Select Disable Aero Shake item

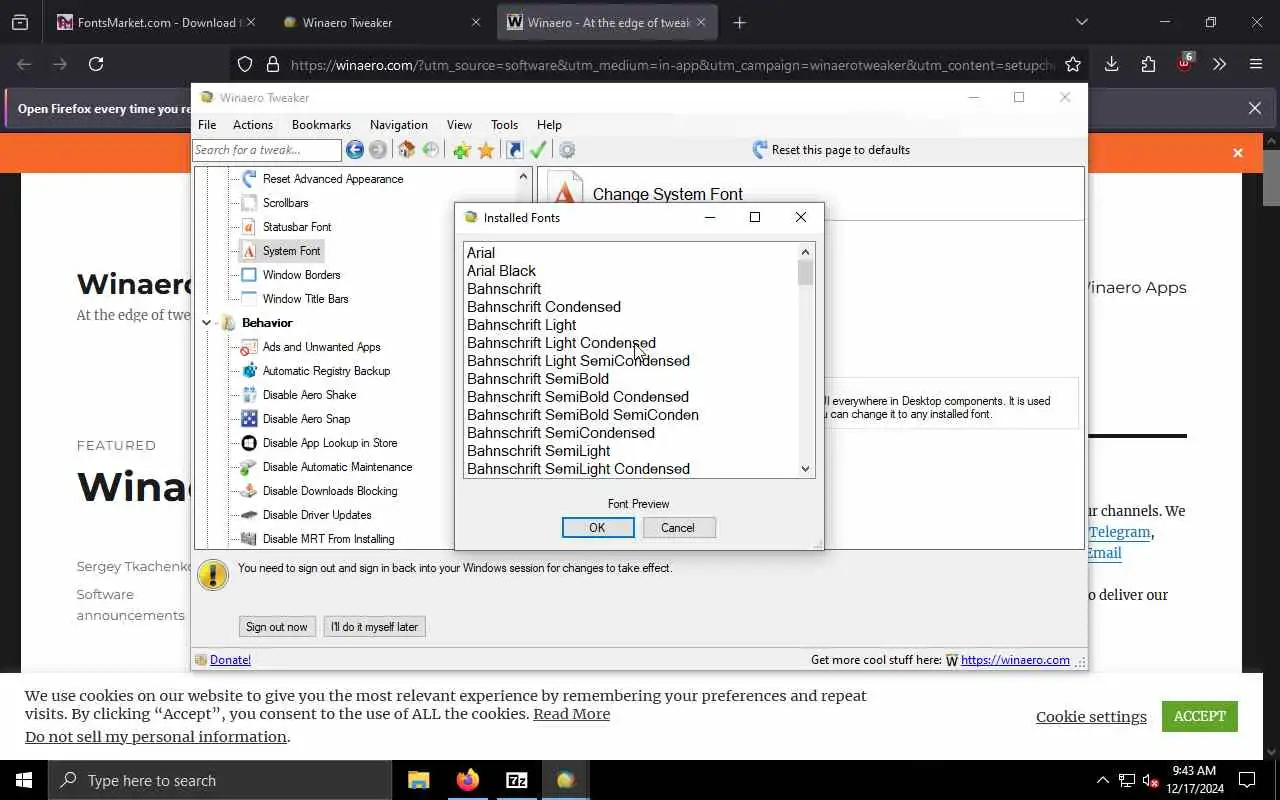(309, 395)
